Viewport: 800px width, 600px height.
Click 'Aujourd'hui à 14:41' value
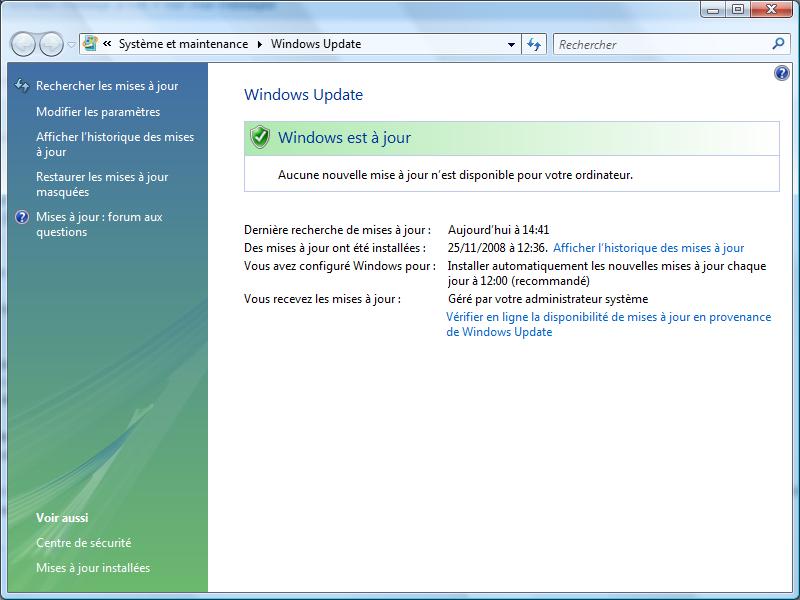tap(498, 230)
